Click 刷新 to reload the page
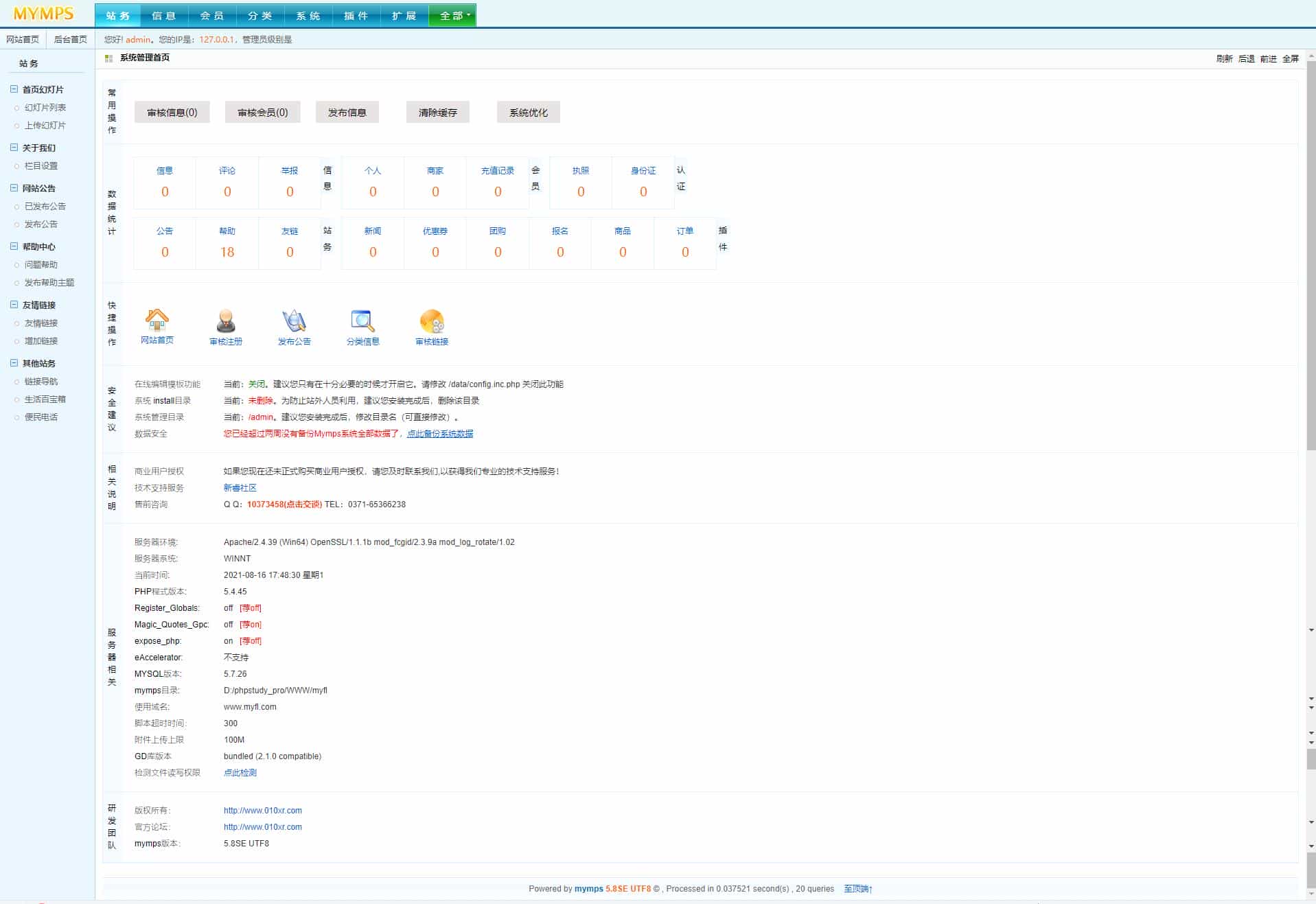The image size is (1316, 904). 1225,58
